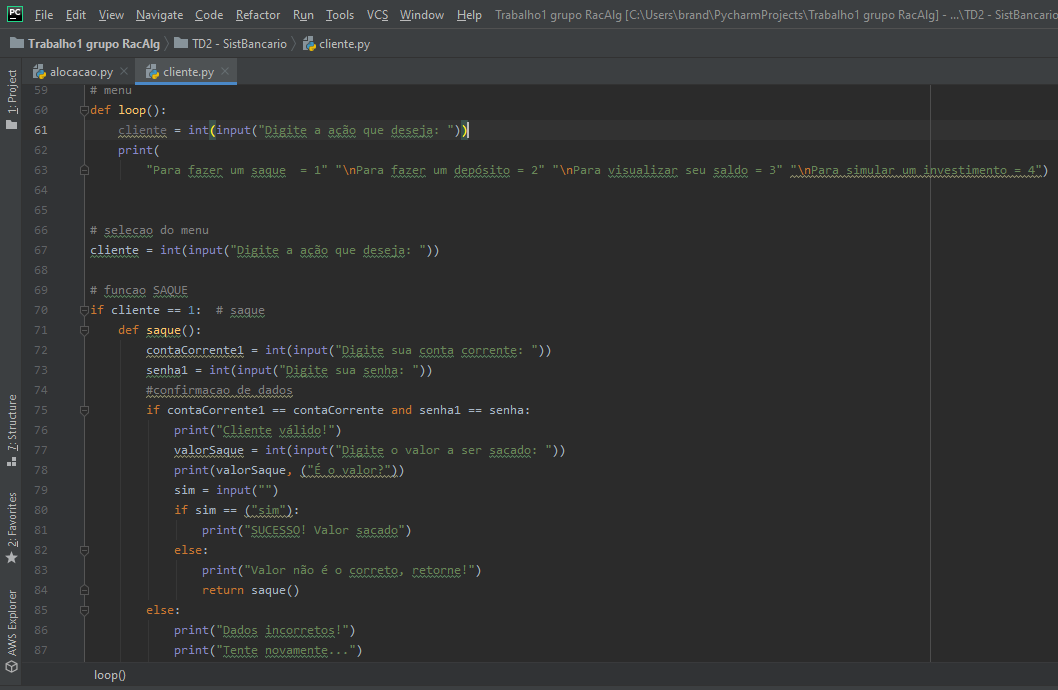The height and width of the screenshot is (690, 1058).
Task: Open the AWS Explorer tool window
Action: tap(11, 631)
